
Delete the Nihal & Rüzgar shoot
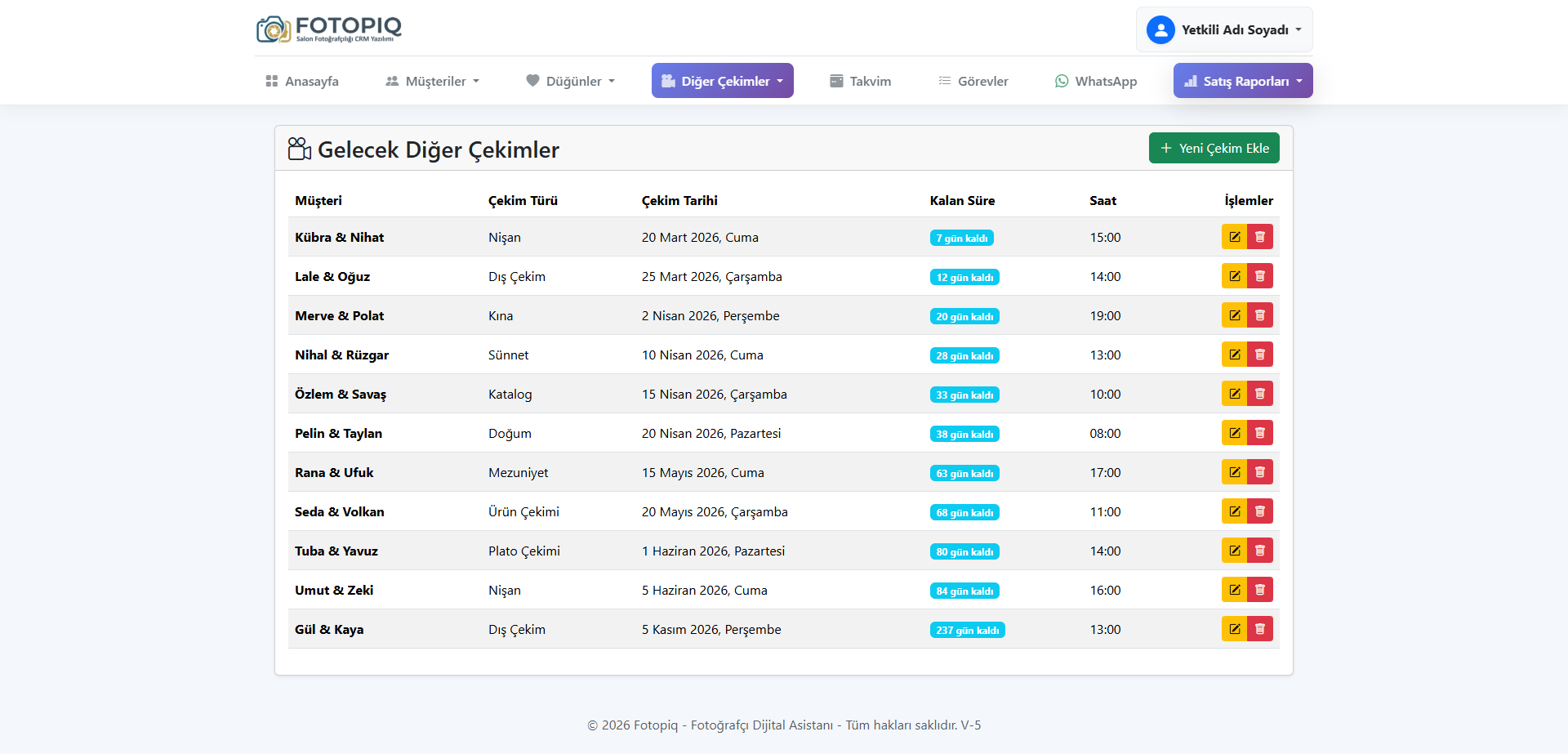click(1260, 355)
